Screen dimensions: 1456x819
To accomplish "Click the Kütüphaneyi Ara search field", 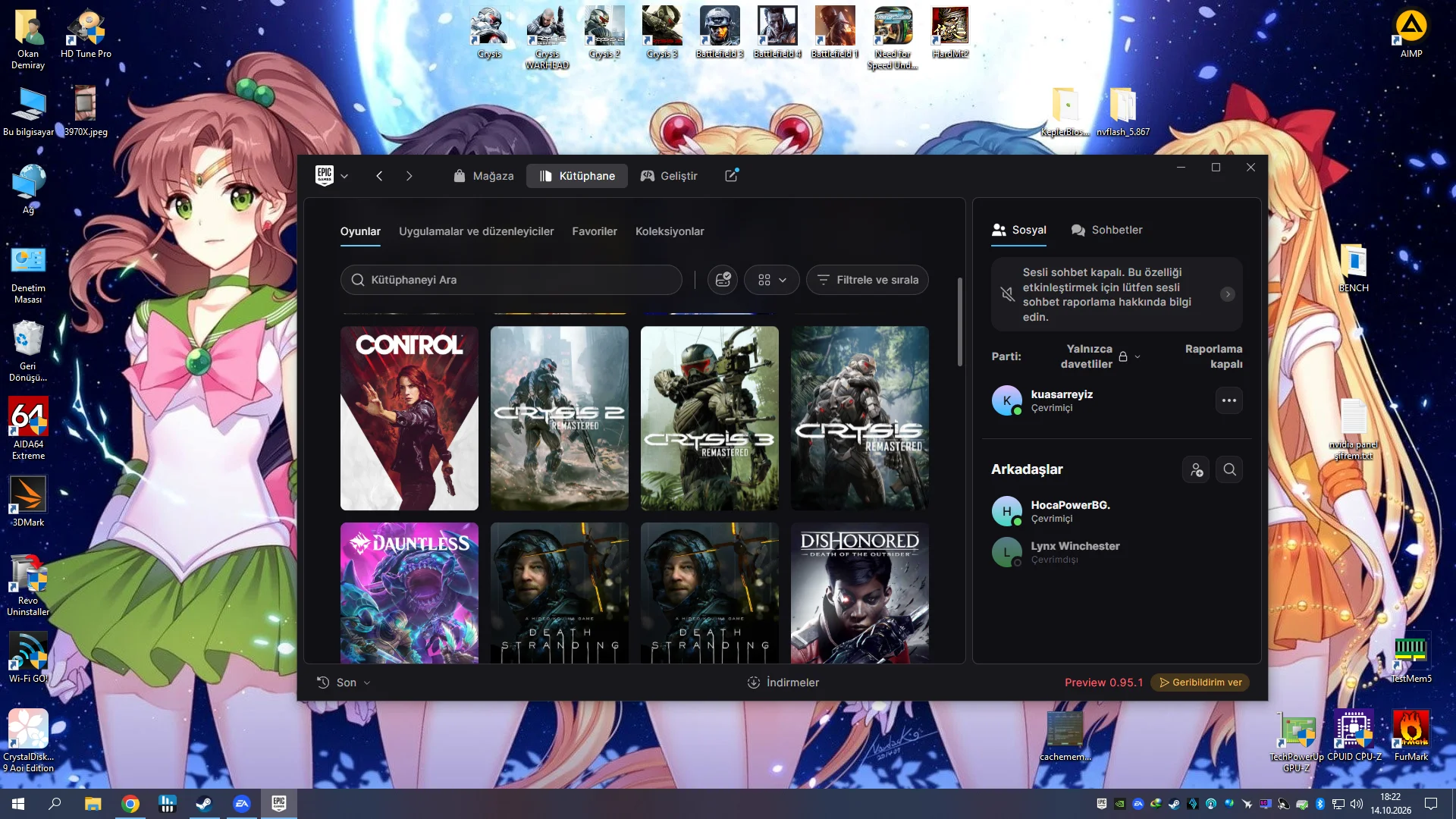I will tap(511, 280).
